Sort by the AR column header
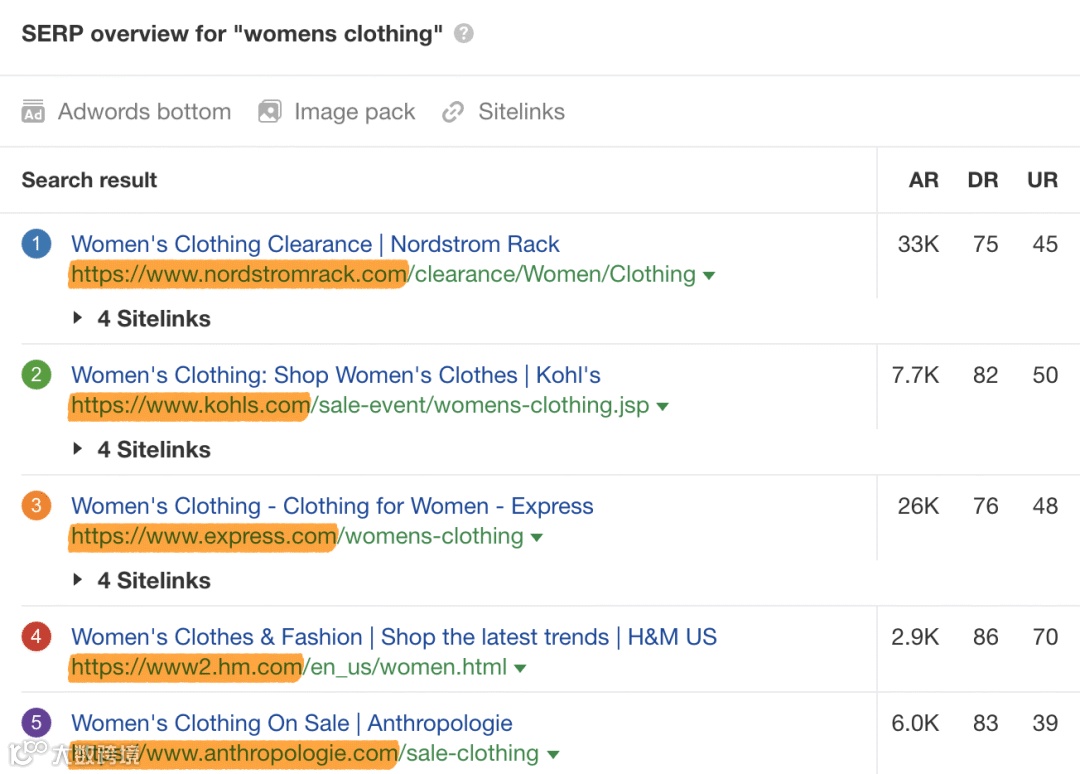1080x774 pixels. click(x=924, y=180)
